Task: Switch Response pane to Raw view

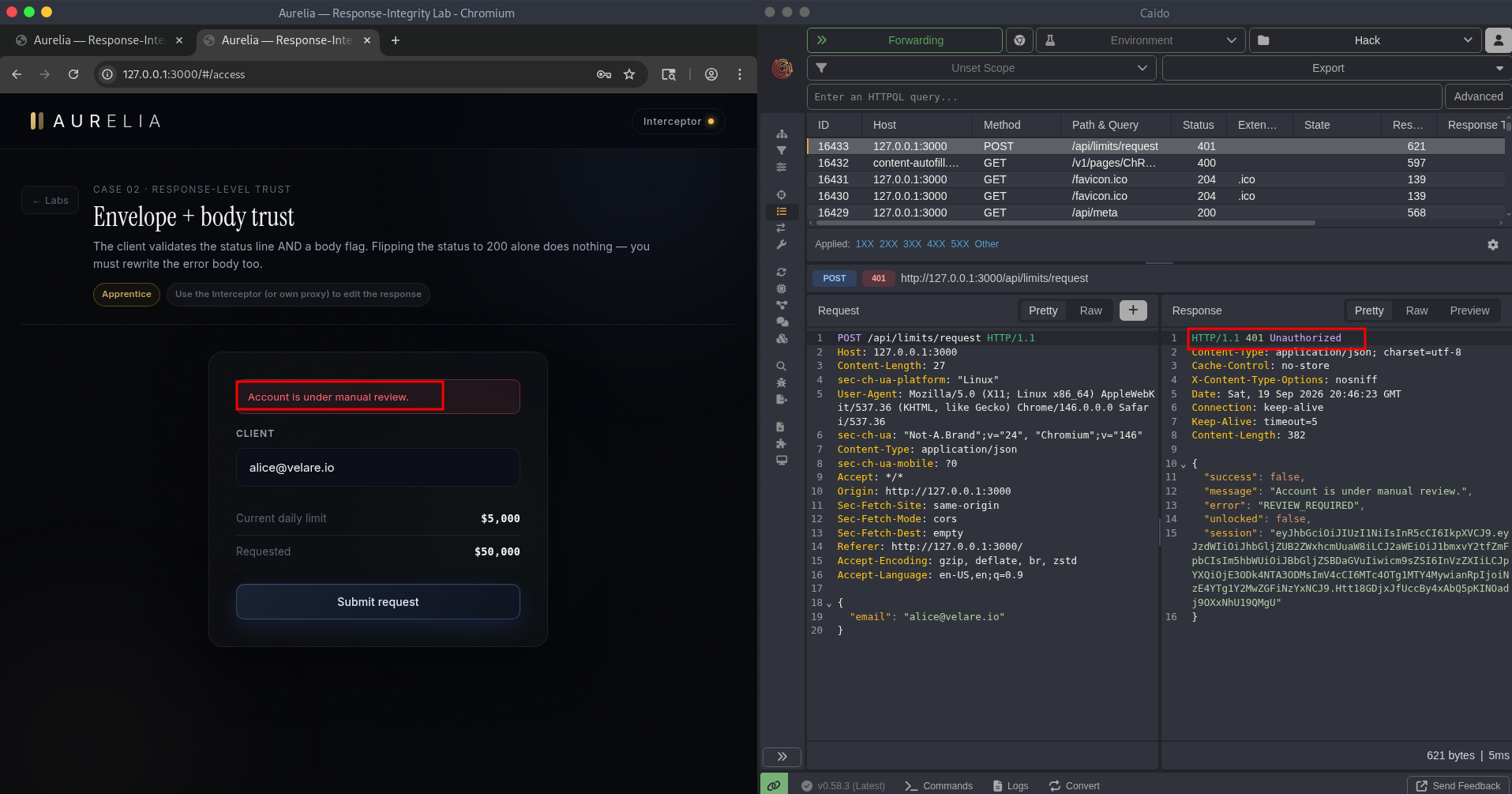Action: pos(1416,310)
